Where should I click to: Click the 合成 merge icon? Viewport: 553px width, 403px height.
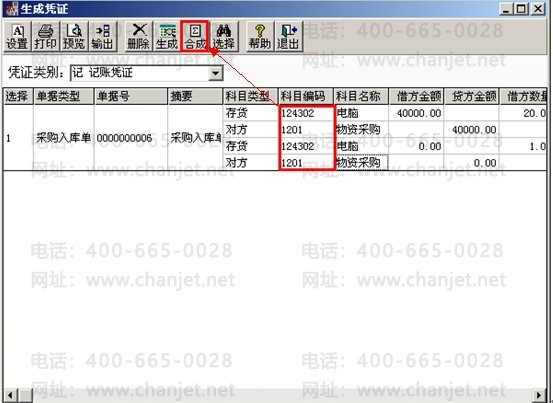pos(195,37)
